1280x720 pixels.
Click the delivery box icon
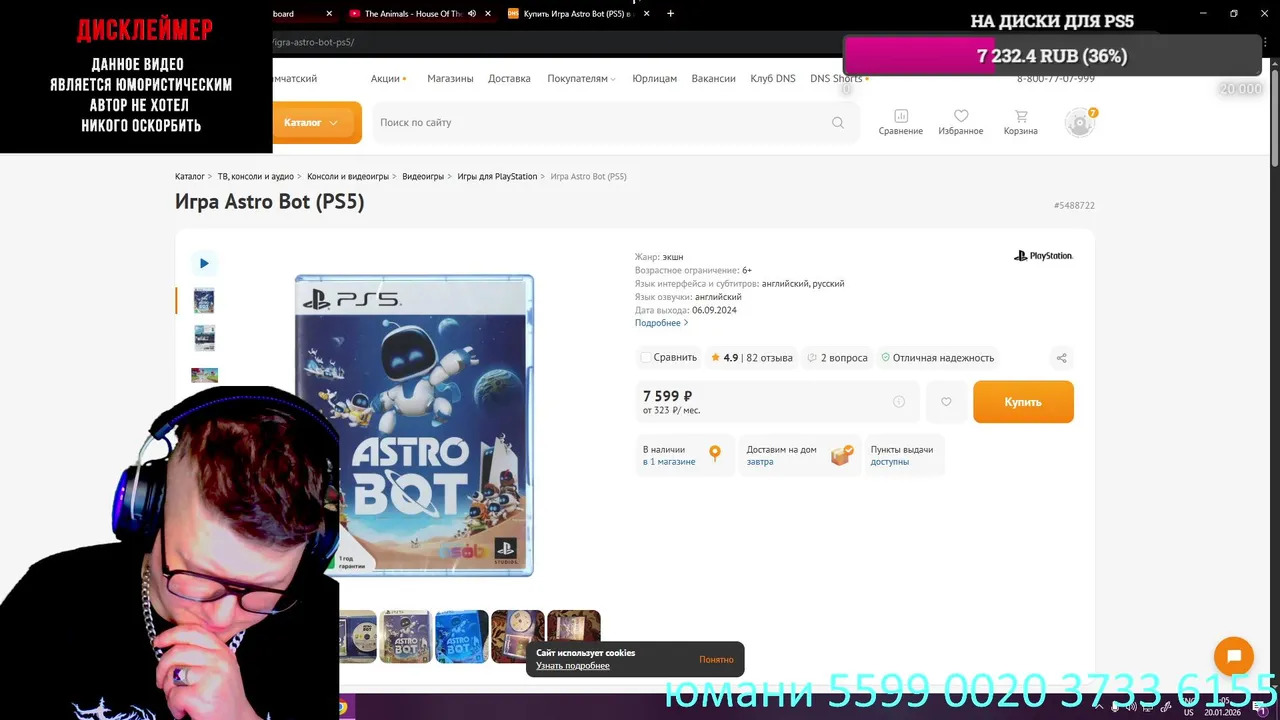(x=842, y=455)
